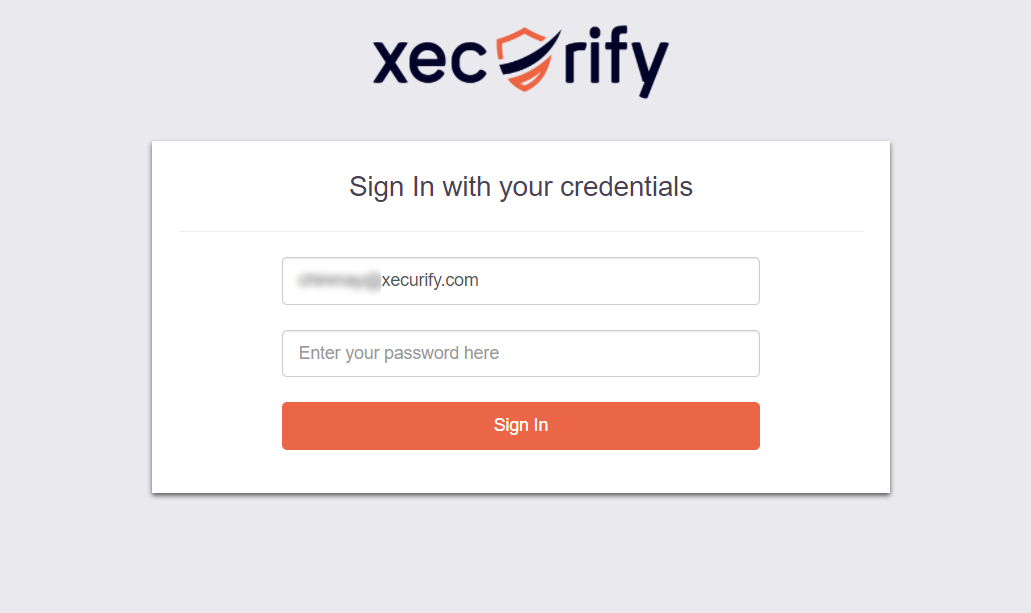Screen dimensions: 1031x613
Task: Click the divider line below the heading
Action: (x=520, y=229)
